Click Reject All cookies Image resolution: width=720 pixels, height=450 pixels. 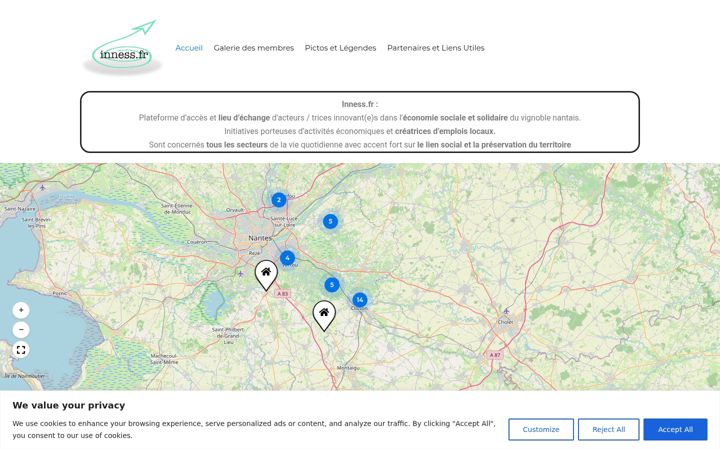tap(608, 429)
